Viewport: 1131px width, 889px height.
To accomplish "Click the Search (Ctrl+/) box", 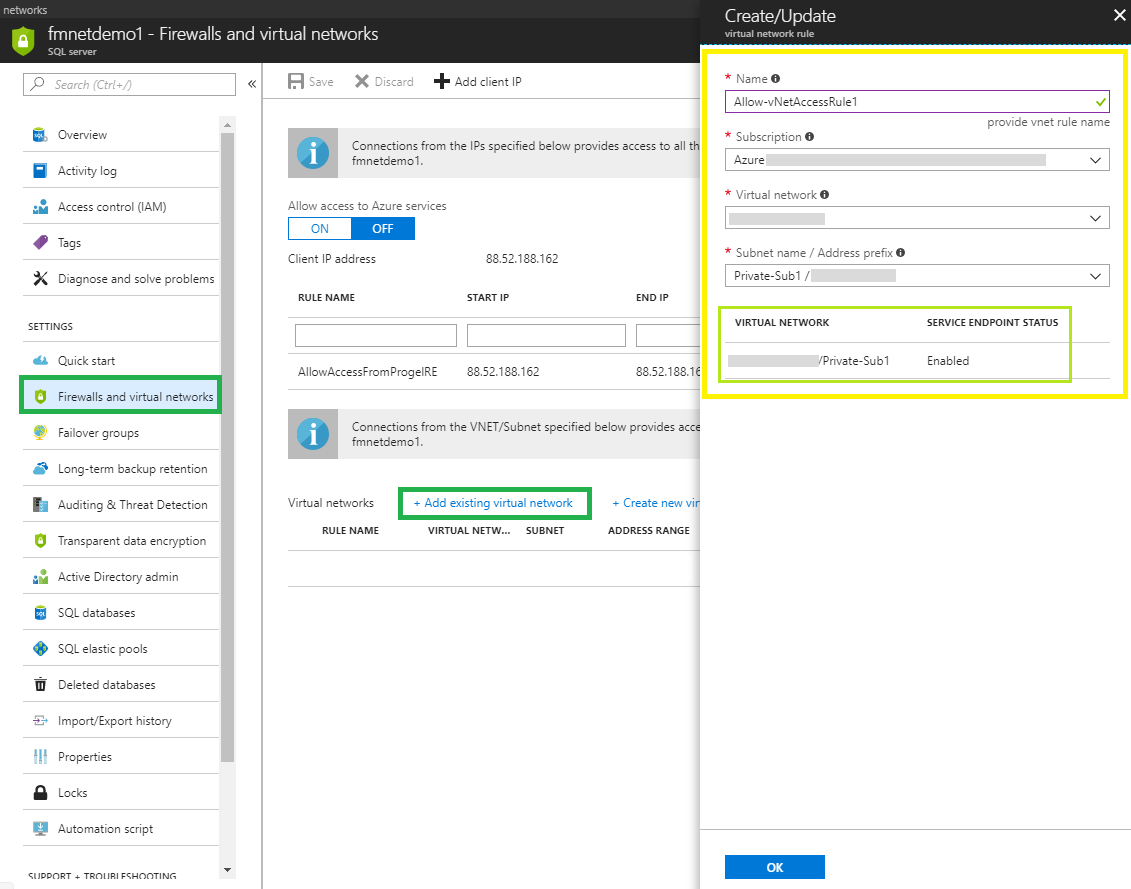I will coord(129,84).
